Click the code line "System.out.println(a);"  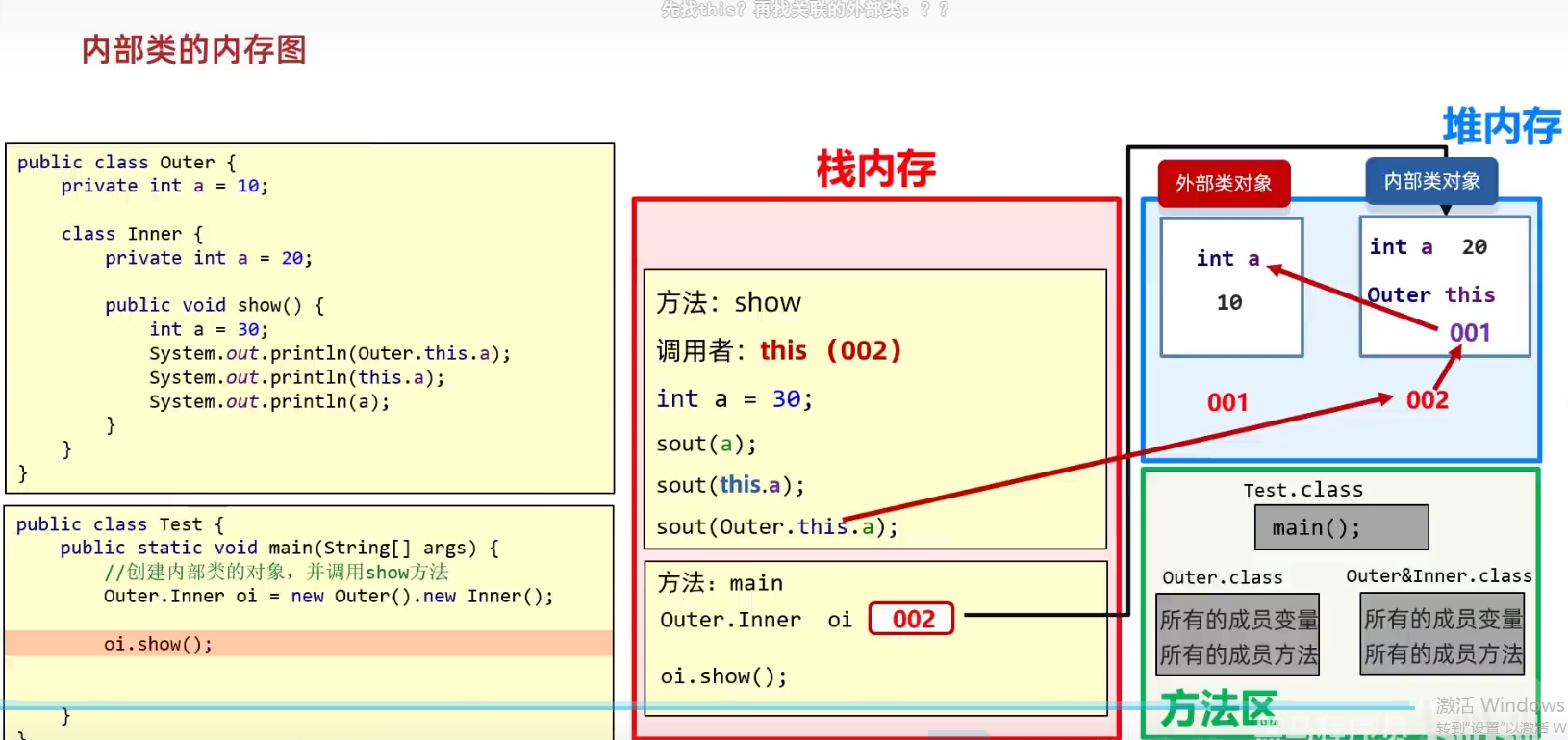coord(269,401)
